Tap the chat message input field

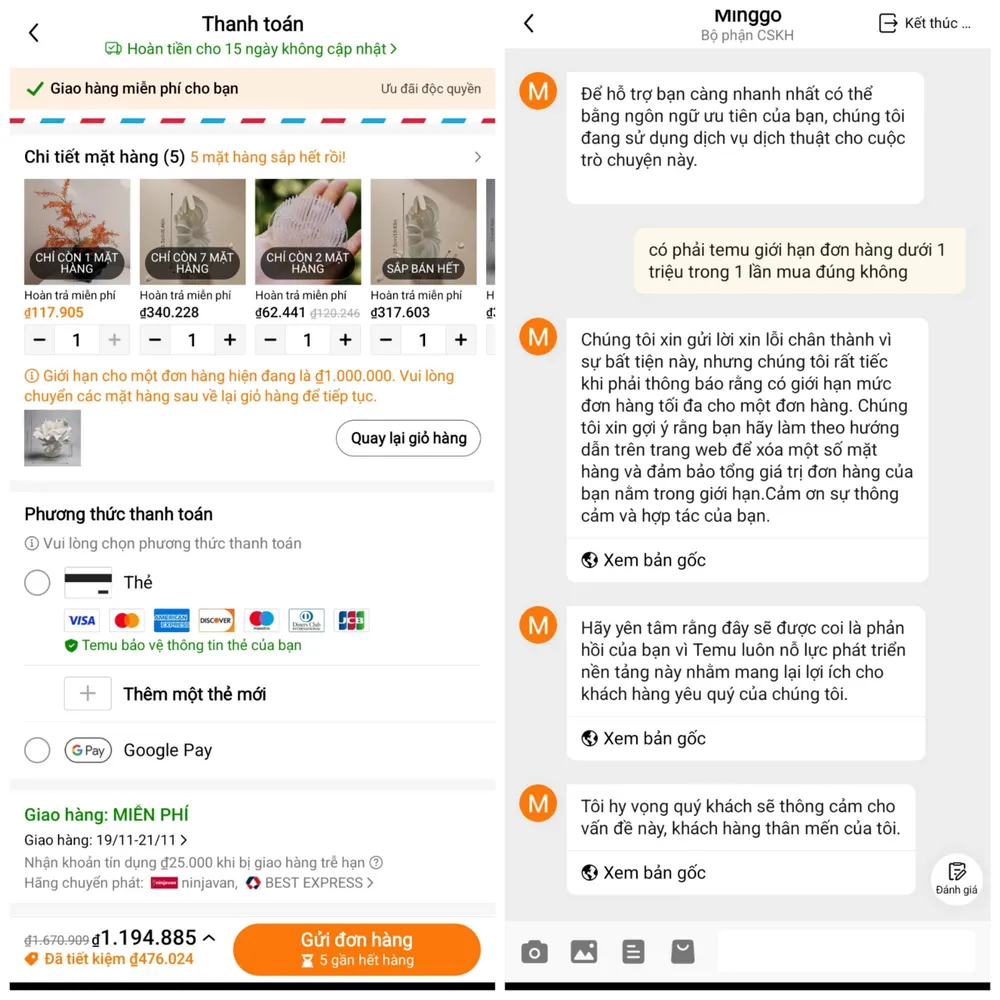(x=846, y=952)
